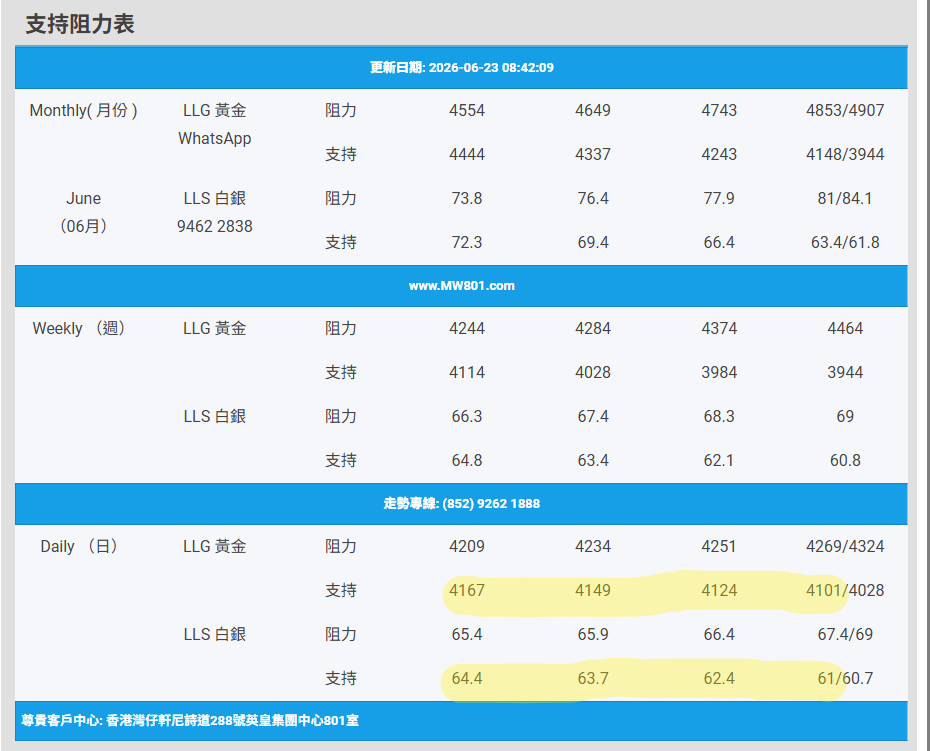The width and height of the screenshot is (930, 751).
Task: Select weekly silver resistance value 66.3
Action: point(467,416)
